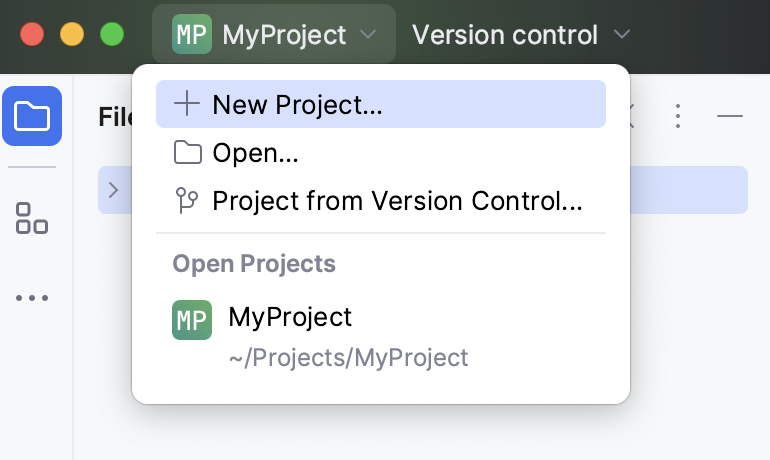Select the highlighted row in the project tree
Image resolution: width=770 pixels, height=460 pixels.
(690, 190)
